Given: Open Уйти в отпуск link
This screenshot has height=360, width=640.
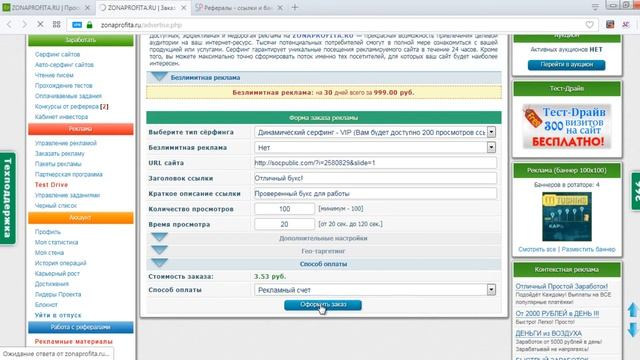Looking at the screenshot, I should tap(58, 315).
